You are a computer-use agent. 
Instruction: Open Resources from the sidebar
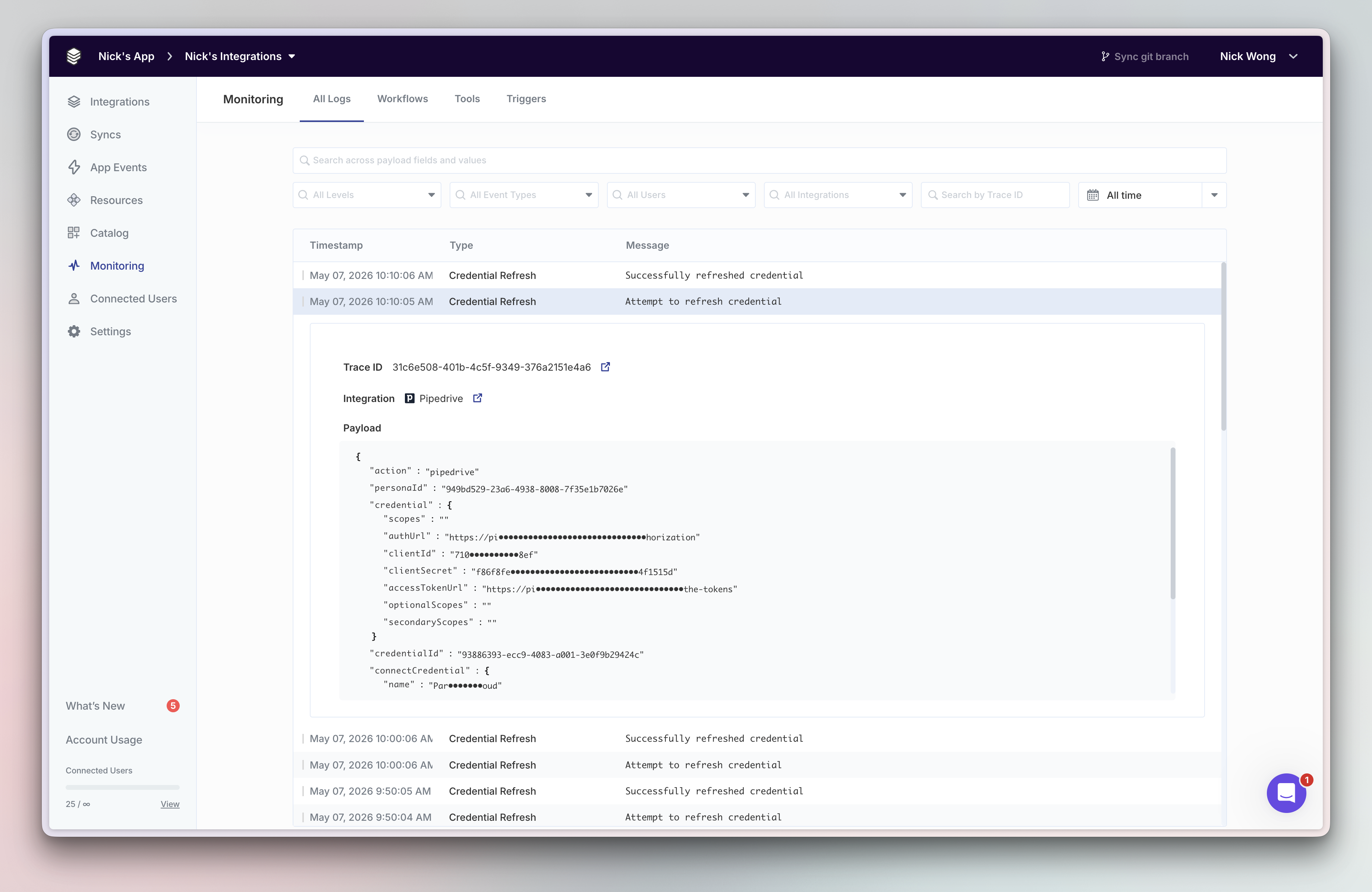105,200
